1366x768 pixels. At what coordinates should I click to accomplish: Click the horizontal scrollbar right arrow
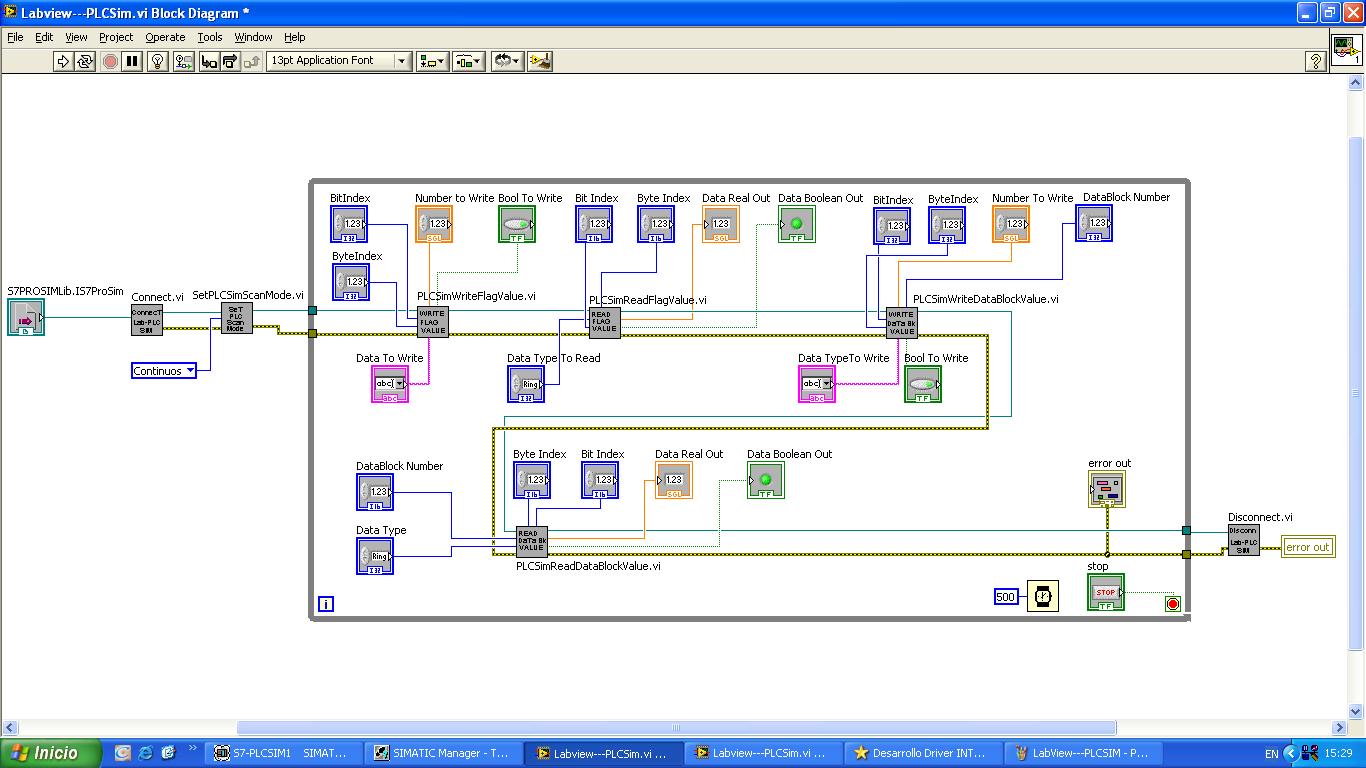1340,728
